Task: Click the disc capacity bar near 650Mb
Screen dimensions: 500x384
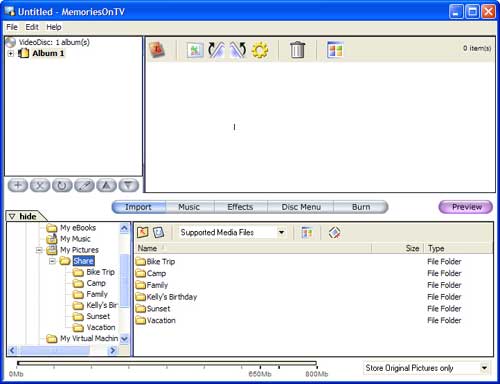Action: pos(260,364)
